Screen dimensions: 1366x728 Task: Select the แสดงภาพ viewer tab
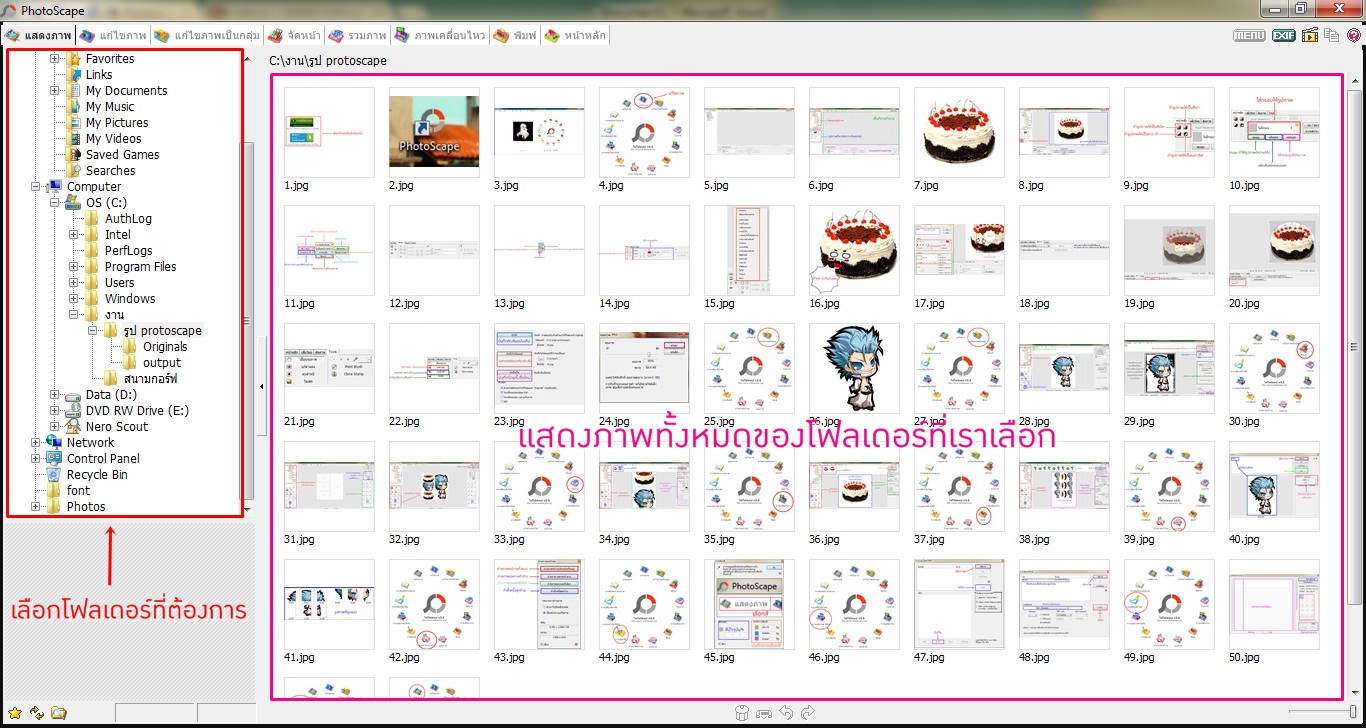(x=39, y=36)
